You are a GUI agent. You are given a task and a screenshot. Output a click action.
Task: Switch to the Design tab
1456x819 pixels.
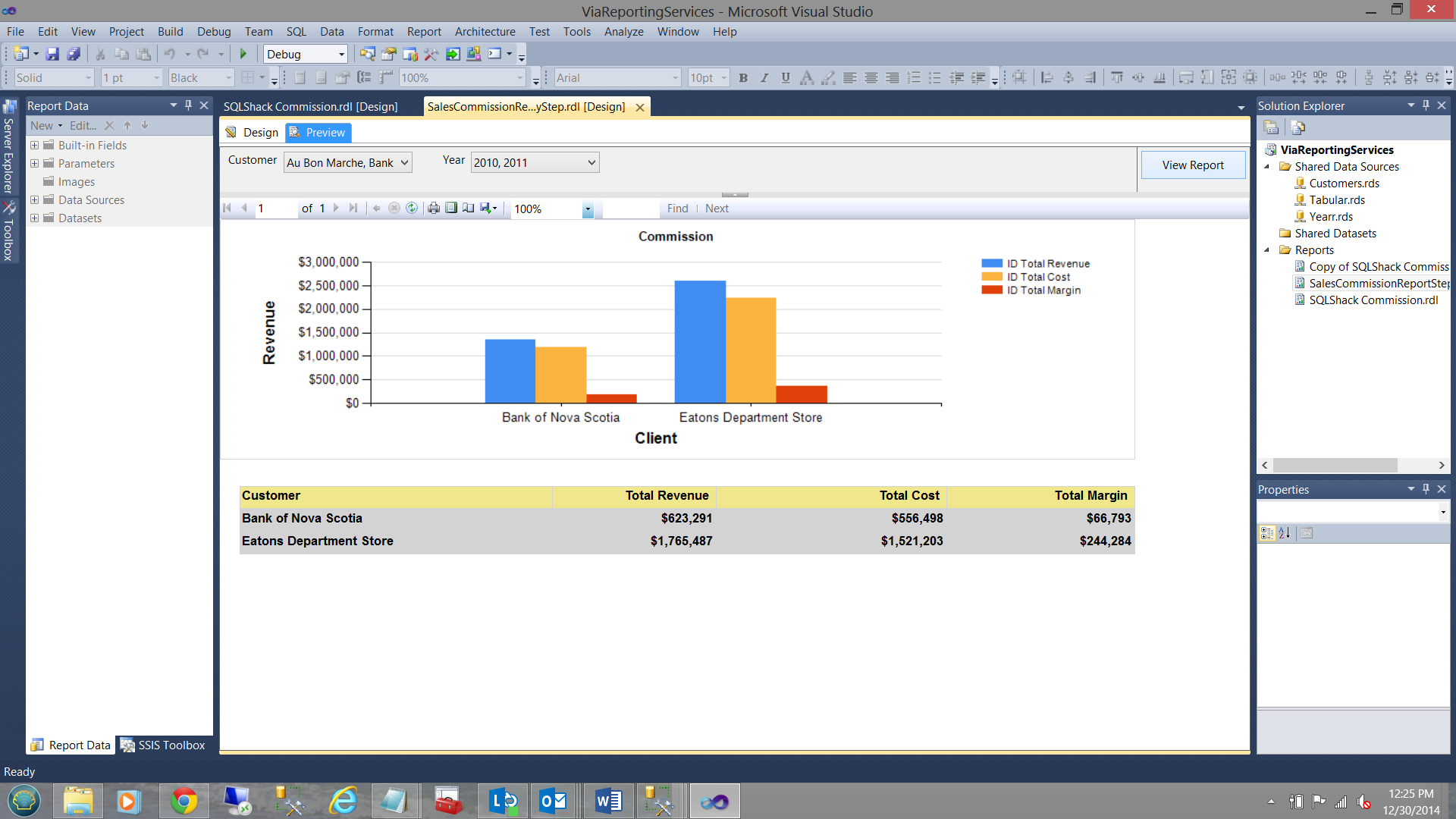253,133
